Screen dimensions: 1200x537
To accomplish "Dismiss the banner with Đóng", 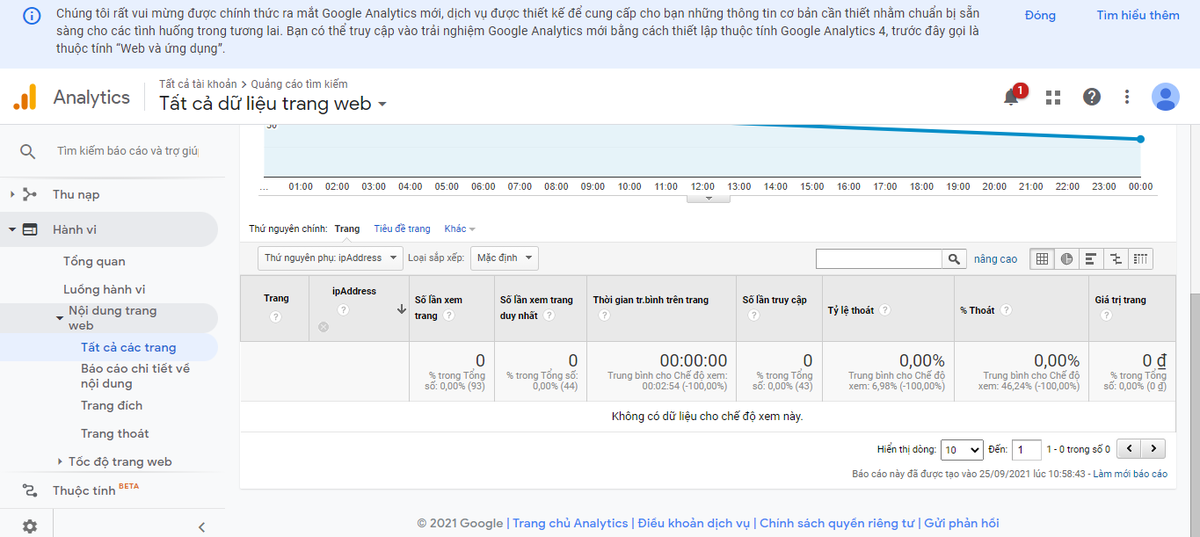I will click(1040, 16).
